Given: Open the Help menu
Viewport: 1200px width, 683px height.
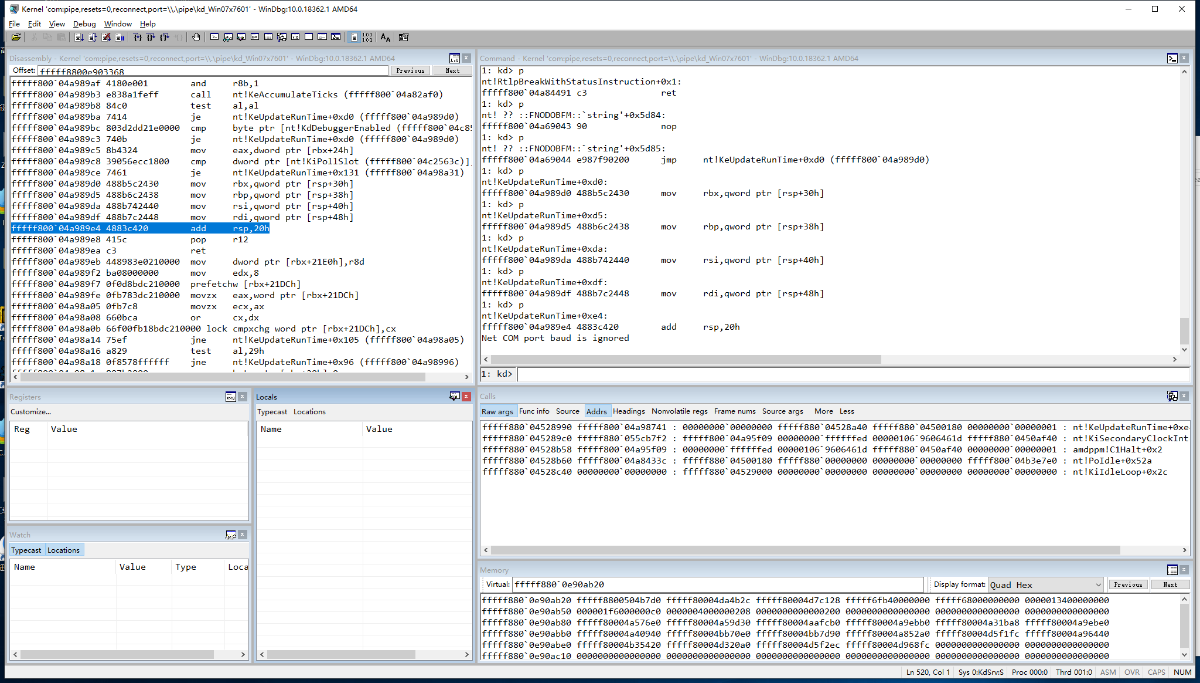Looking at the screenshot, I should point(148,23).
